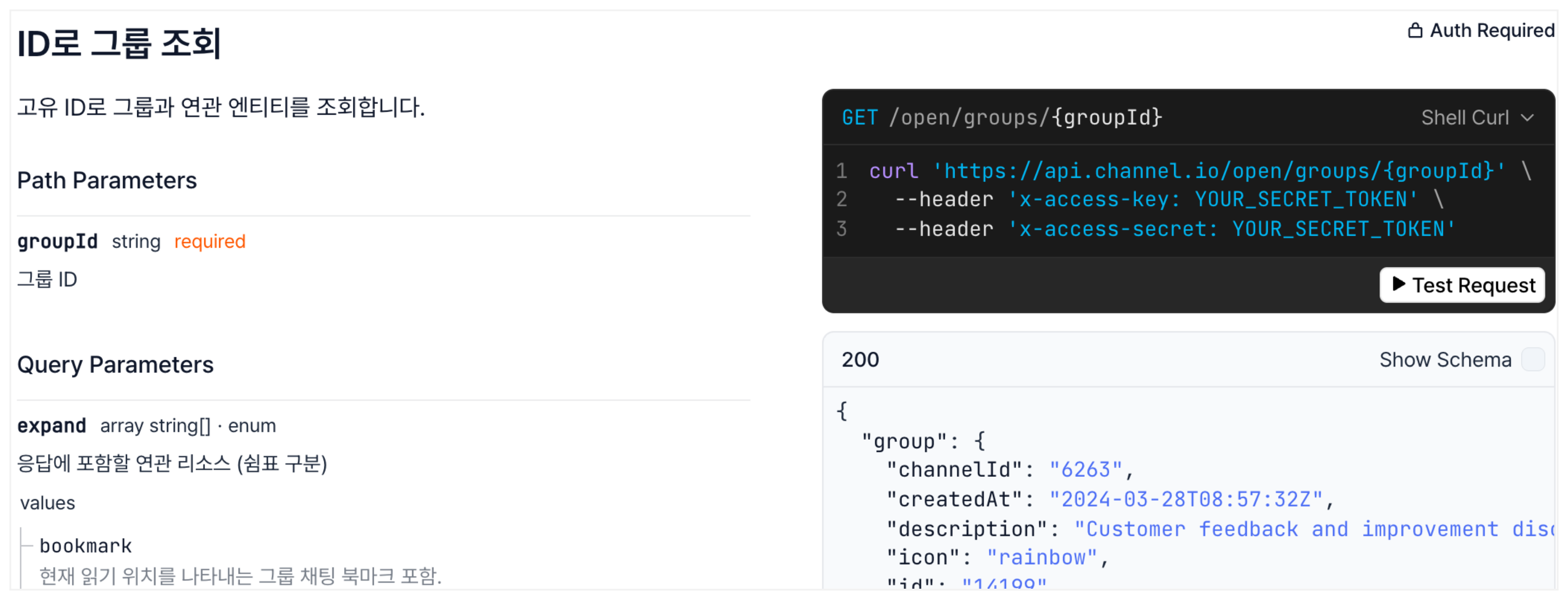Open the Shell Curl language dropdown

point(1477,118)
